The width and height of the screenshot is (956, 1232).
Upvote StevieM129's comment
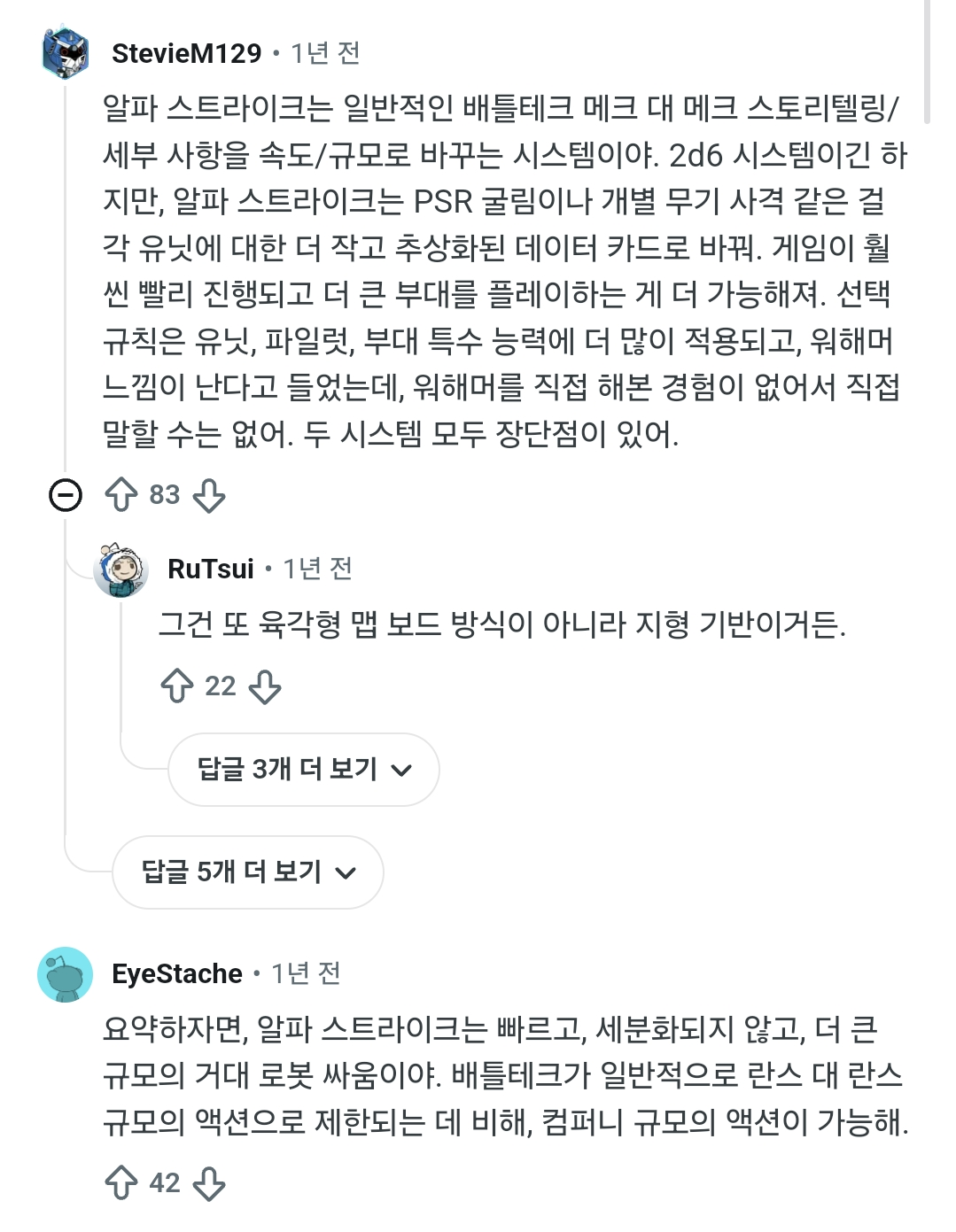pos(120,495)
